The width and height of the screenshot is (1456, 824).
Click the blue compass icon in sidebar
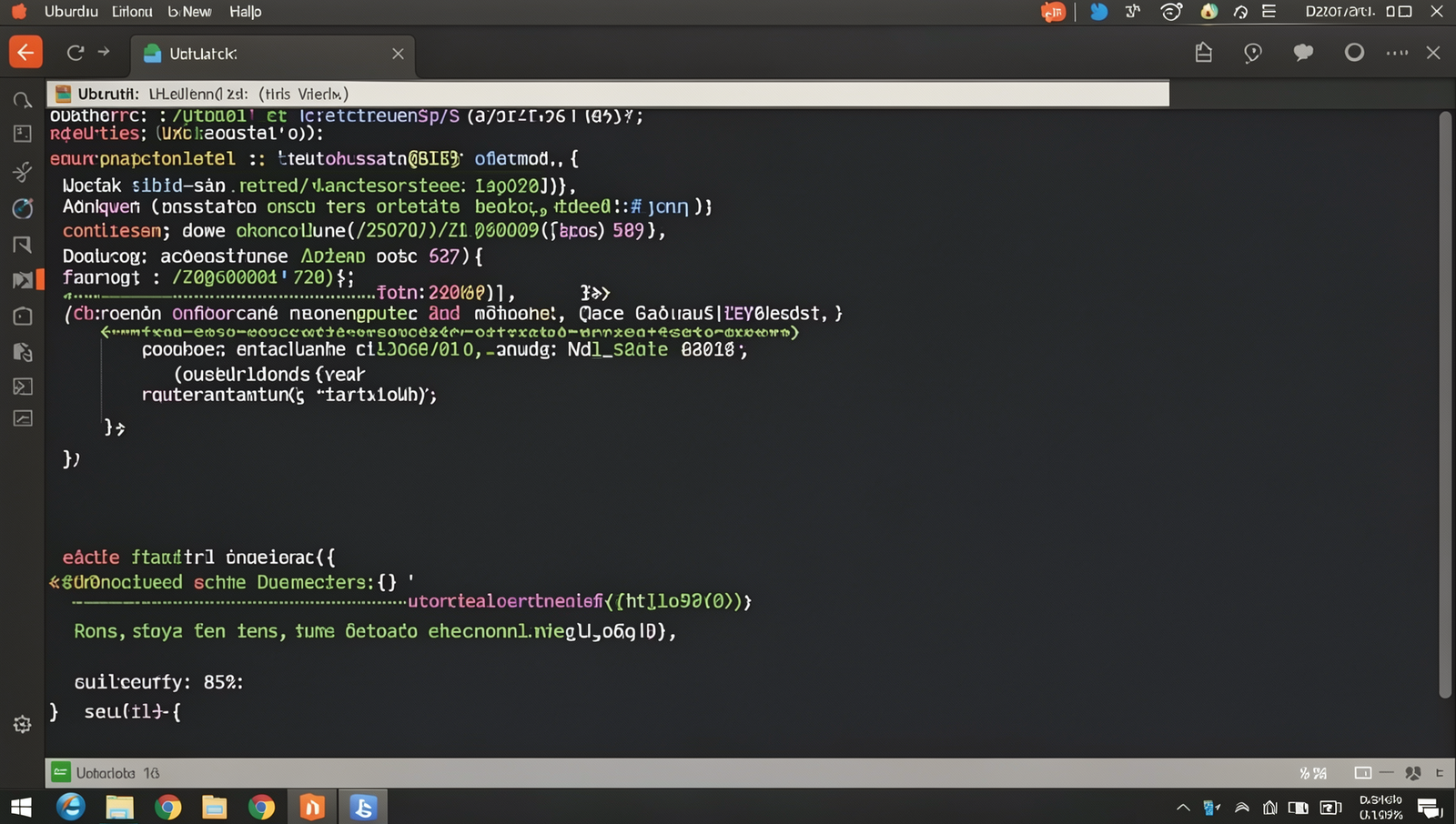[23, 208]
